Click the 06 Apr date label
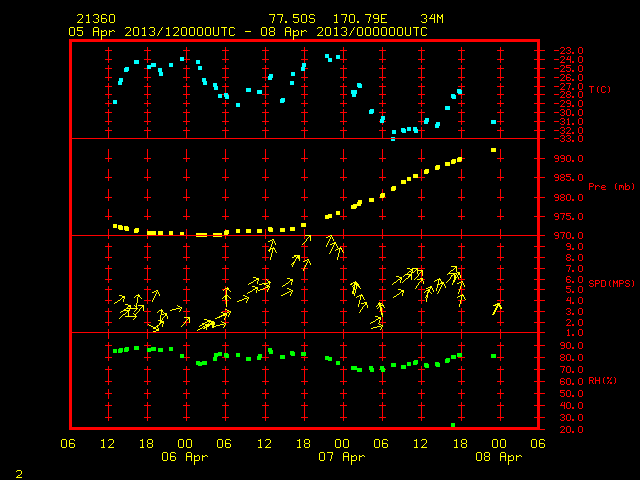Viewport: 640px width, 480px height. coord(185,457)
